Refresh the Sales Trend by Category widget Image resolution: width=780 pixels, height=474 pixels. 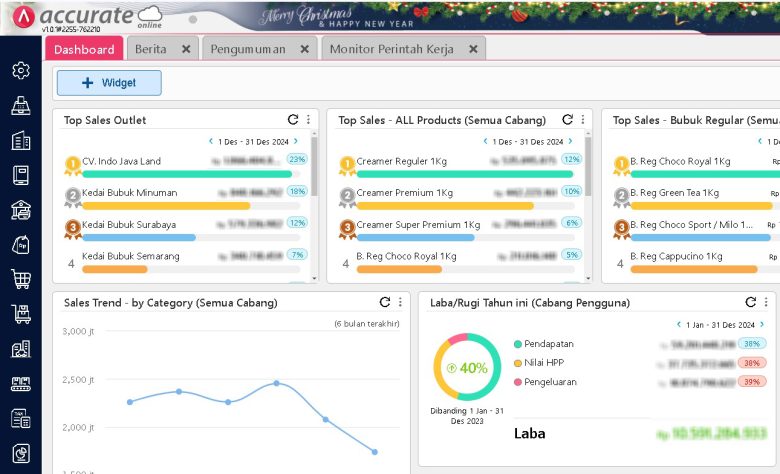point(385,302)
